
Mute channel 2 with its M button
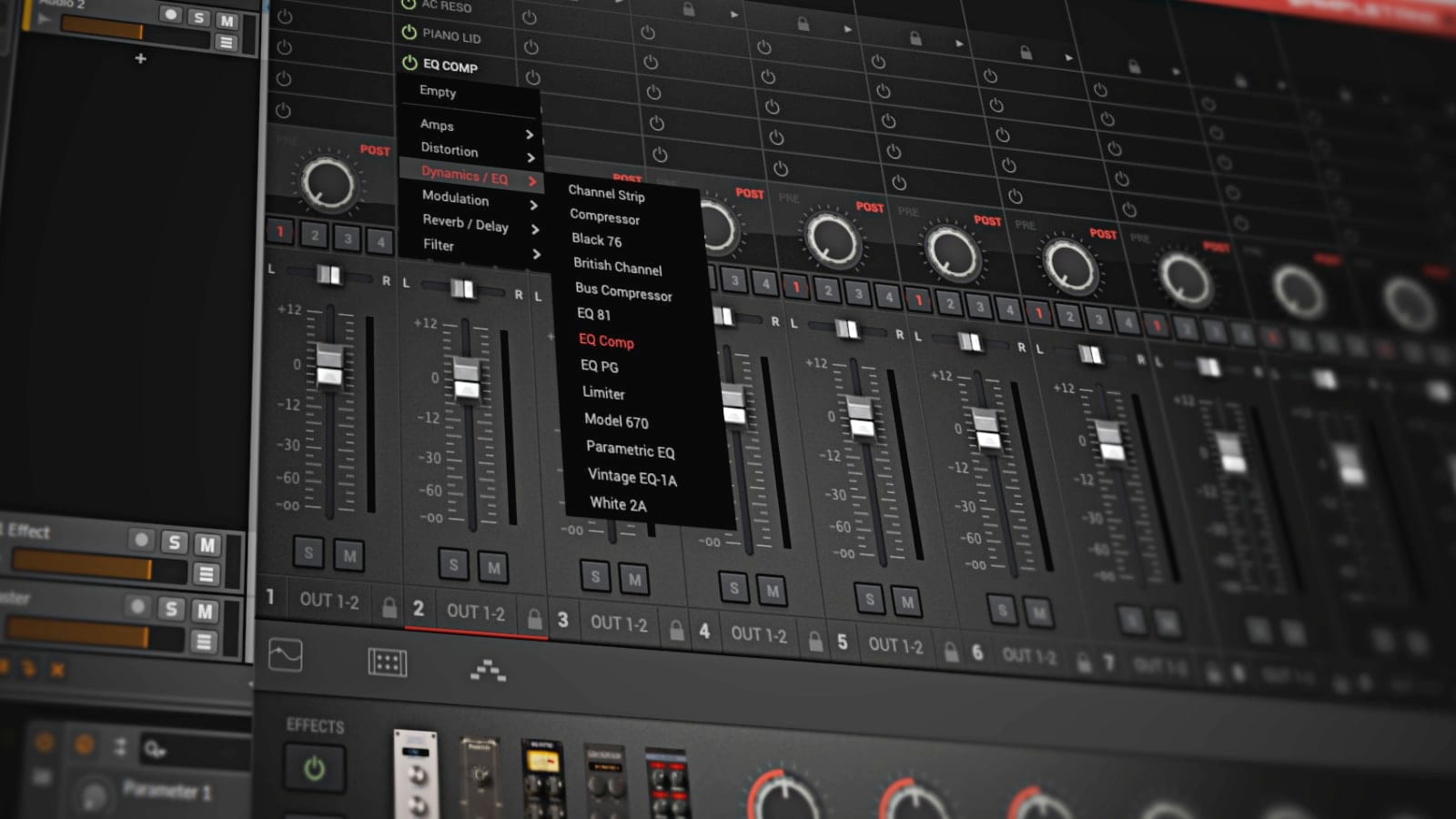pyautogui.click(x=495, y=566)
